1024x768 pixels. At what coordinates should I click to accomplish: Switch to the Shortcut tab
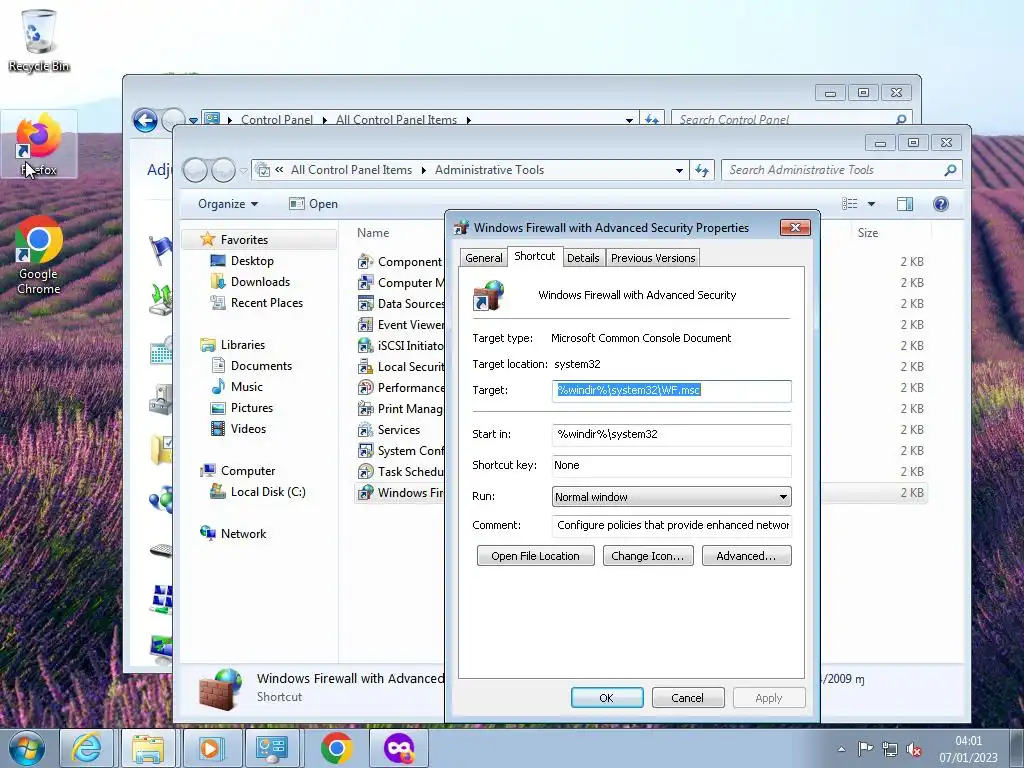point(534,256)
